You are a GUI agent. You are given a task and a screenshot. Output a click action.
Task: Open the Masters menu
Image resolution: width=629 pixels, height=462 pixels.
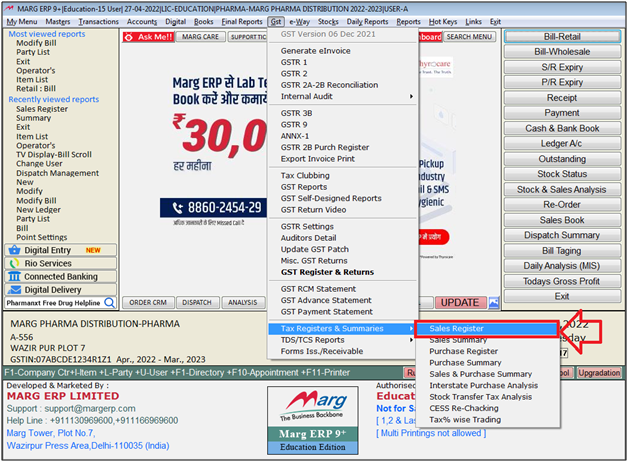click(x=57, y=22)
